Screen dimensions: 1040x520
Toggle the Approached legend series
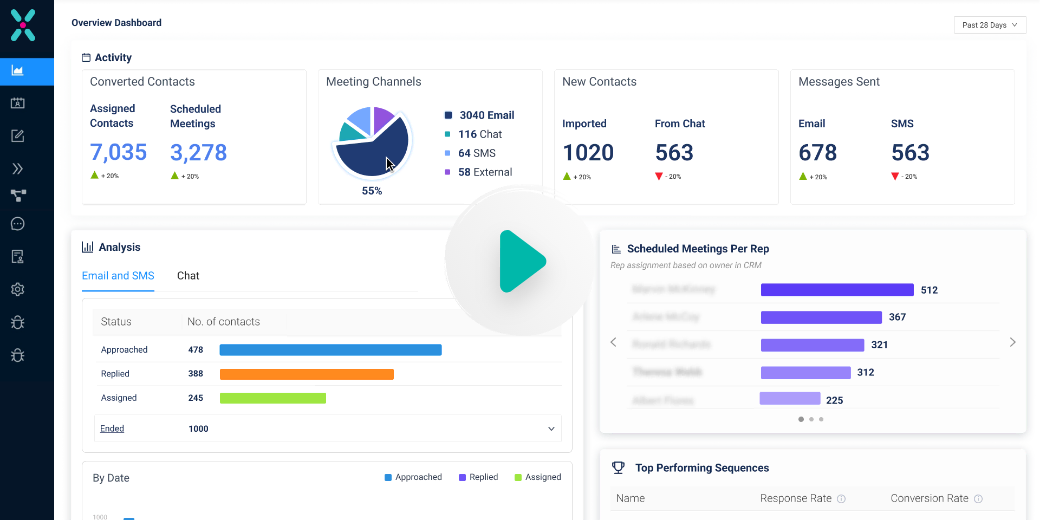point(413,477)
